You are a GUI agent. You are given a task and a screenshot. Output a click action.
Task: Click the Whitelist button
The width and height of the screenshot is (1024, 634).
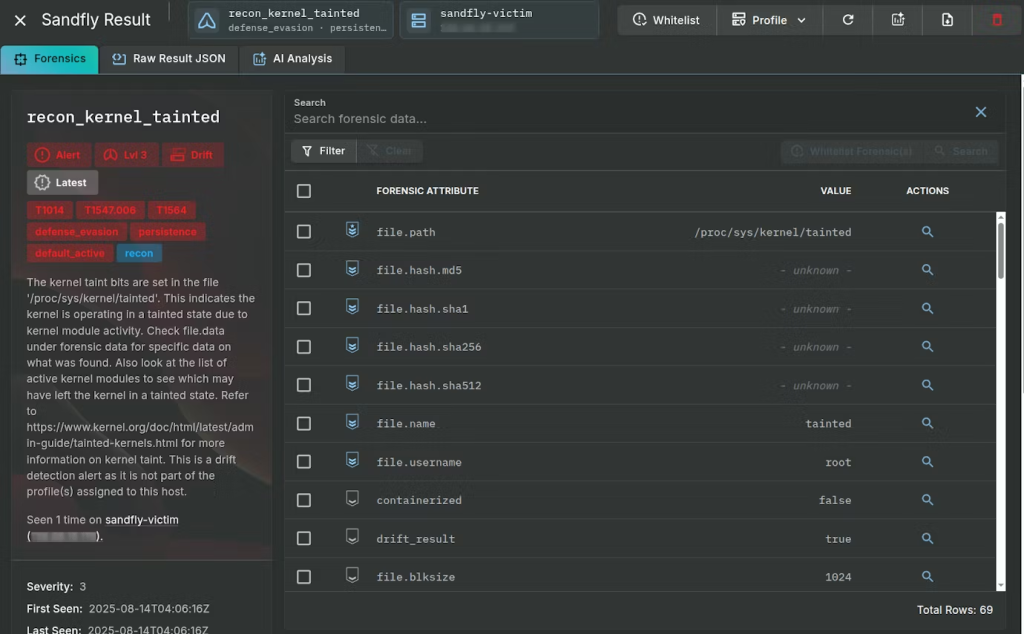pos(666,20)
